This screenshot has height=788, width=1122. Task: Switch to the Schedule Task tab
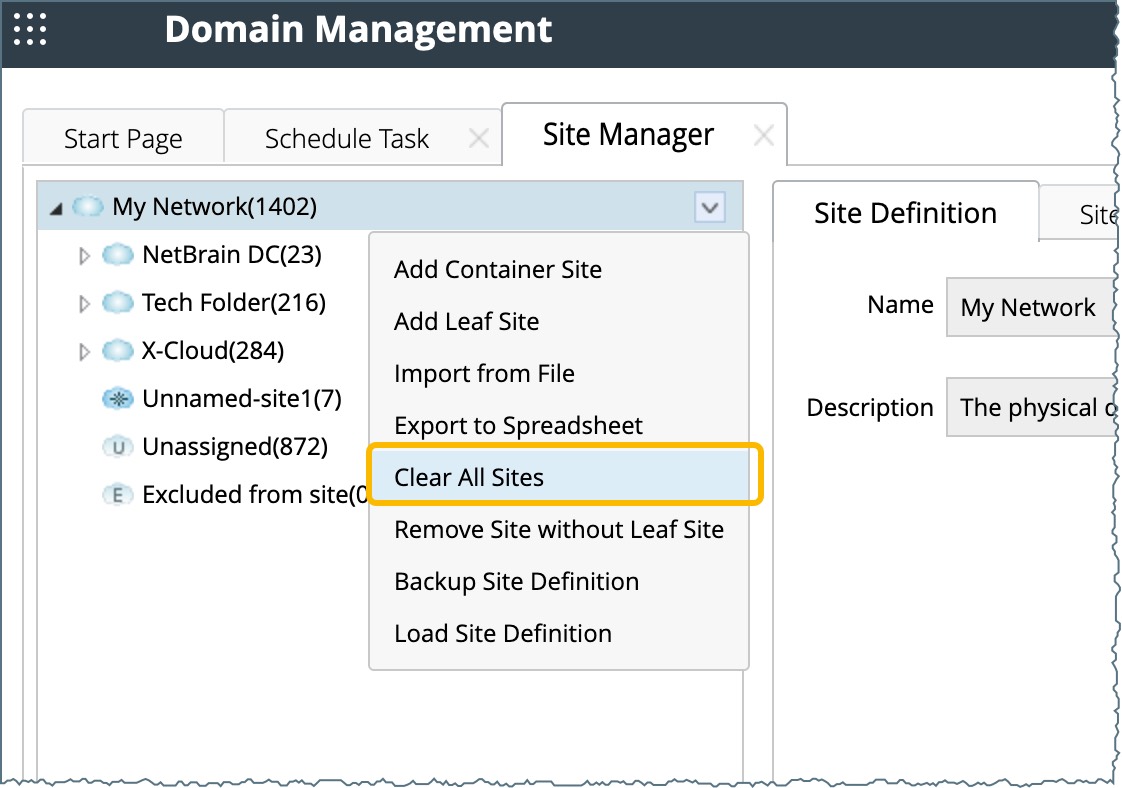coord(346,138)
